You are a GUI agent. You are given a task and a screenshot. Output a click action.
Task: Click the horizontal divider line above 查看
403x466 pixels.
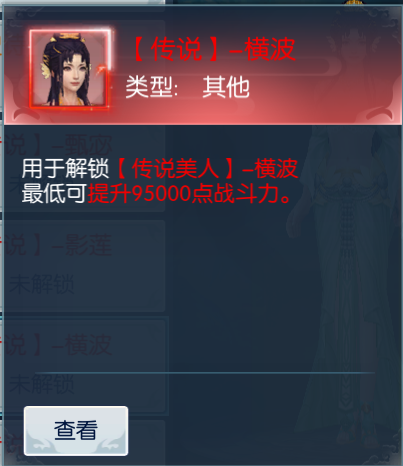(x=205, y=372)
